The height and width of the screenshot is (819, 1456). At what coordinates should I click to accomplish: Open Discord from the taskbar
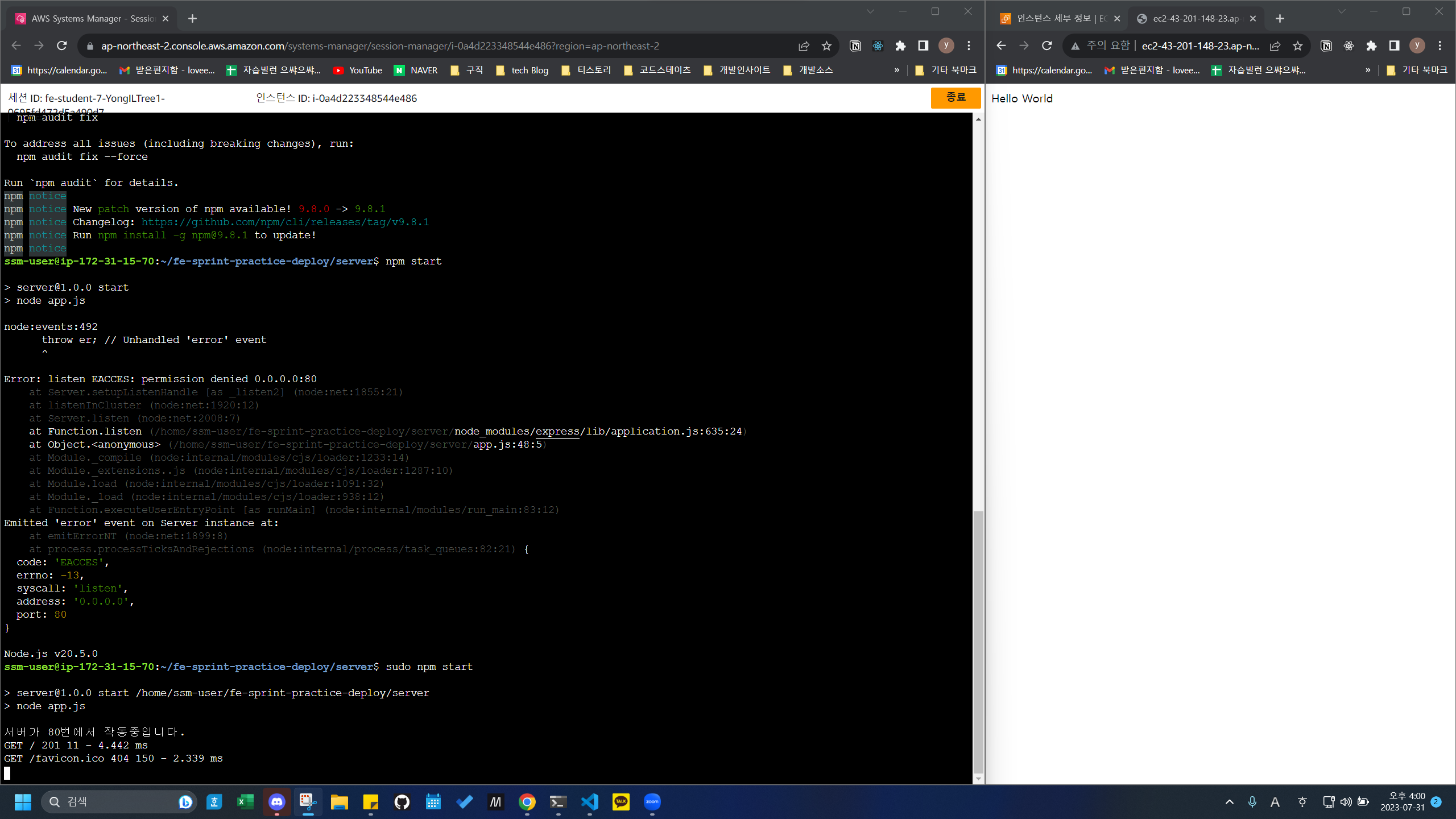[x=277, y=802]
